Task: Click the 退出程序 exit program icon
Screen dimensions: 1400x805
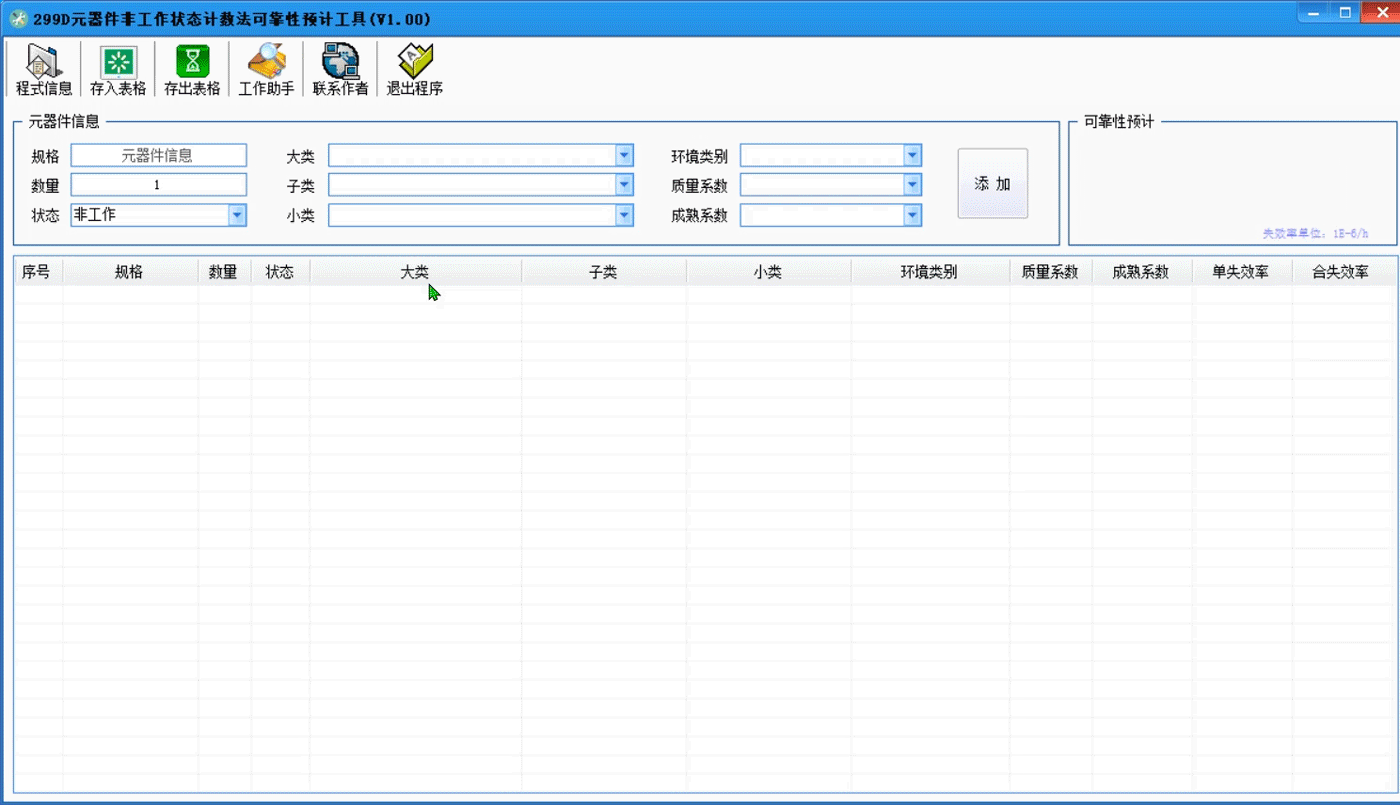Action: click(x=414, y=69)
